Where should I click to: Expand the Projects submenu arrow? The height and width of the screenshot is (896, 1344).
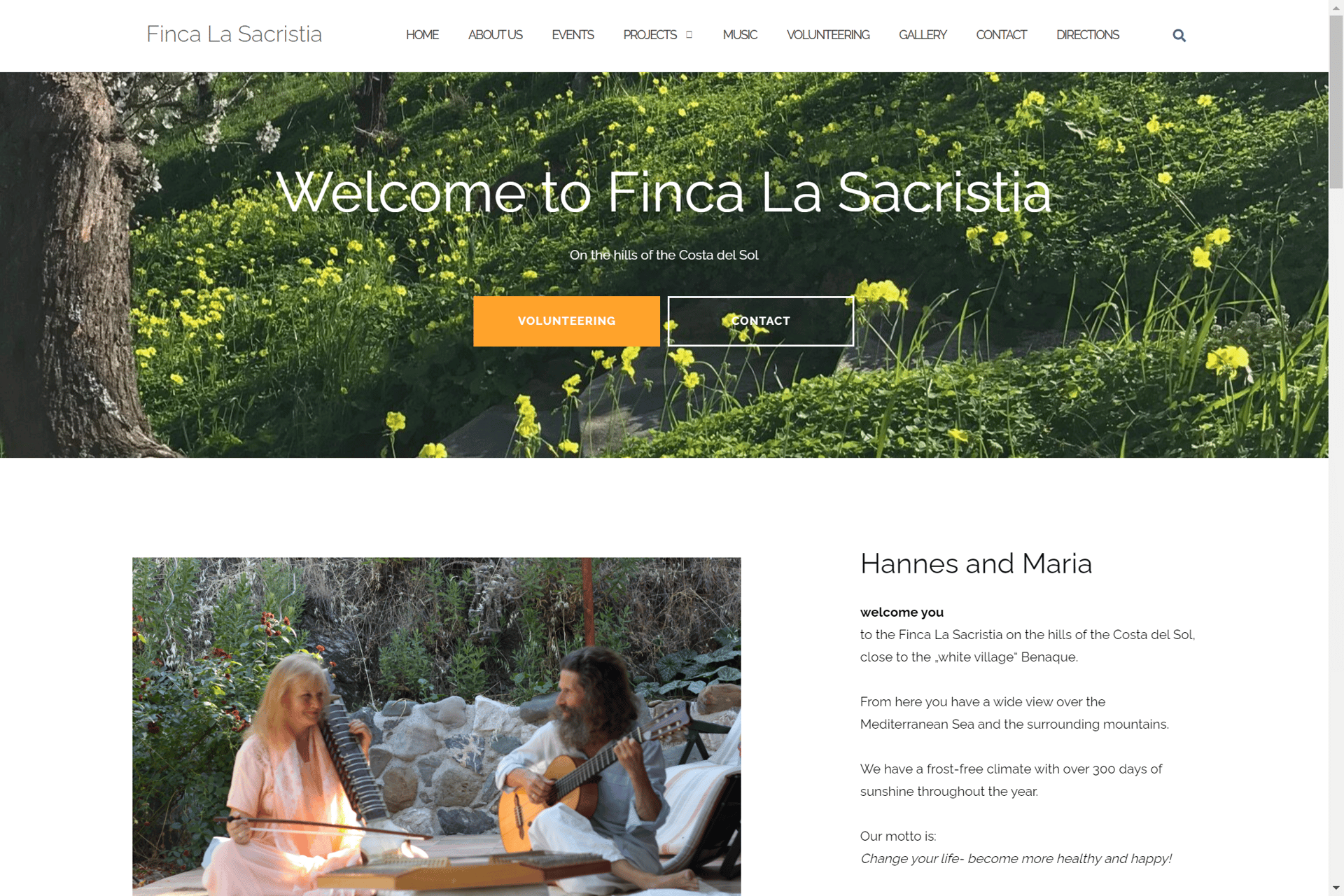[x=689, y=35]
